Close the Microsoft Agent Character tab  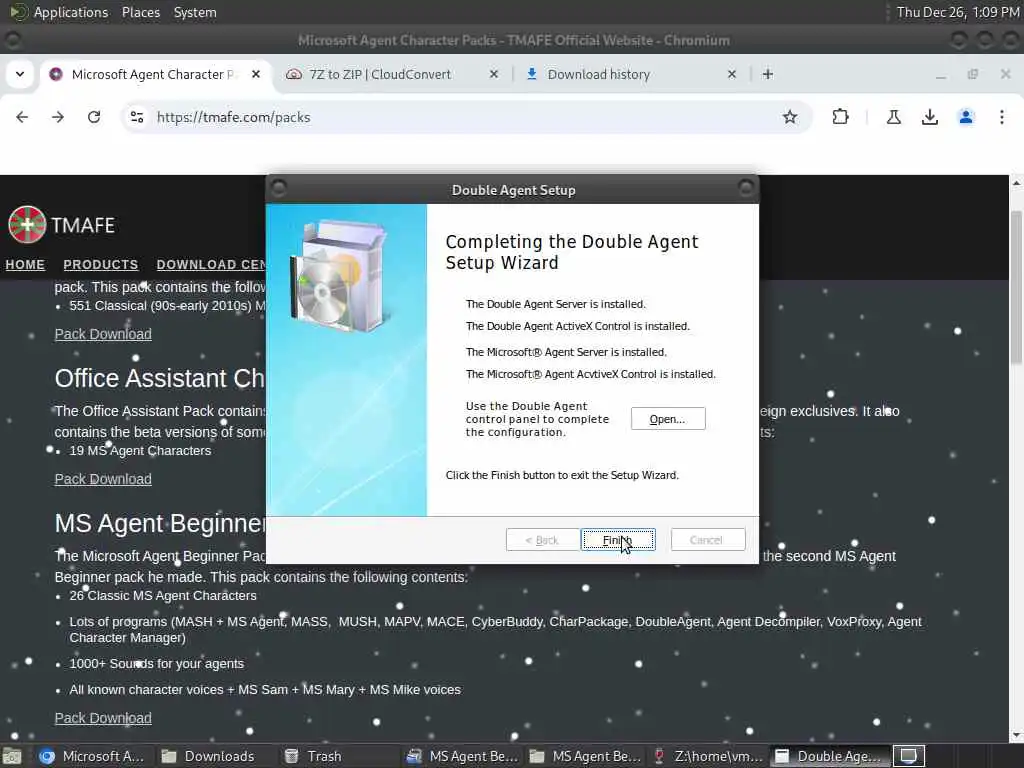pyautogui.click(x=256, y=74)
